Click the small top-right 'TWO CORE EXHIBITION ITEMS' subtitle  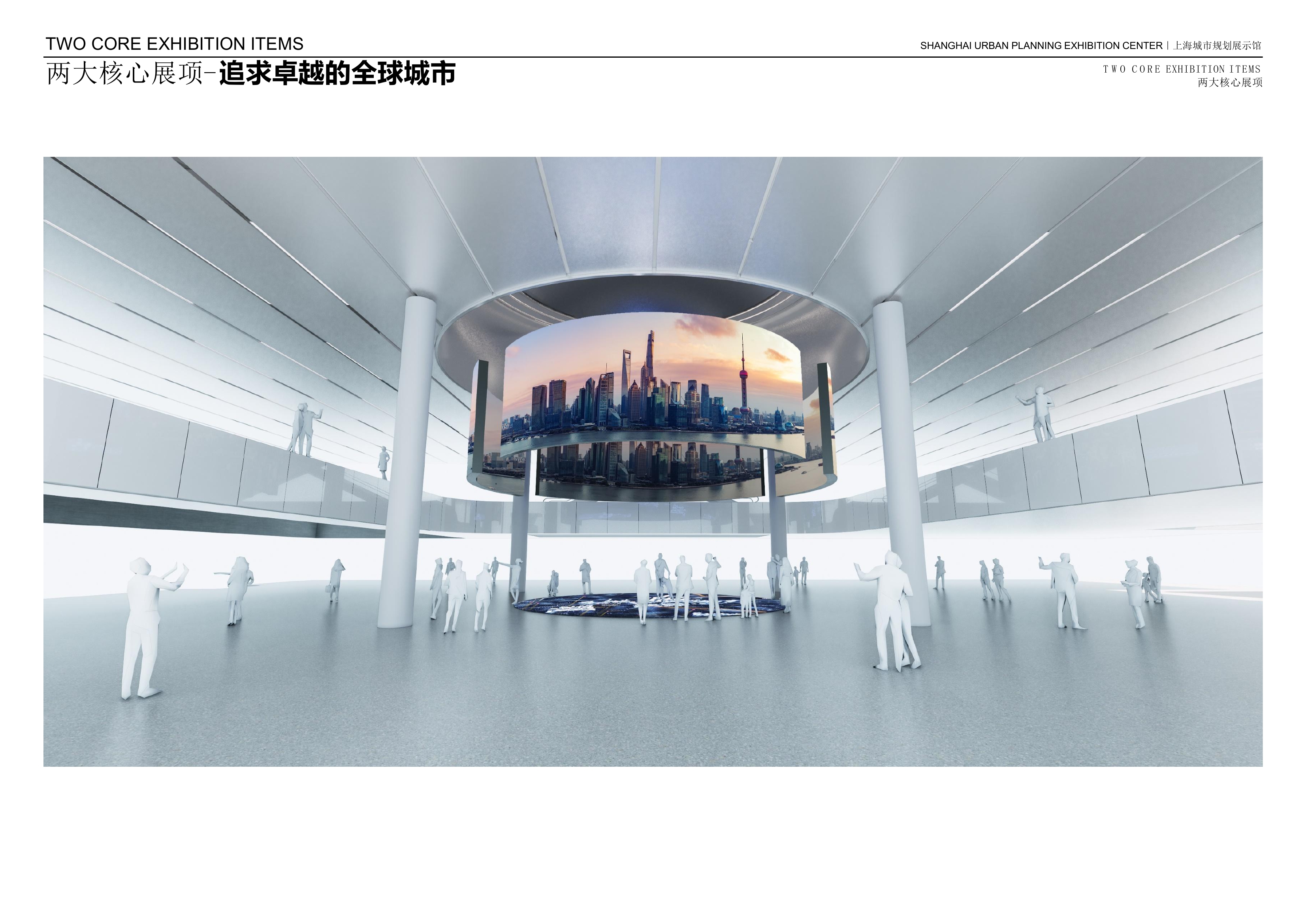coord(1182,70)
